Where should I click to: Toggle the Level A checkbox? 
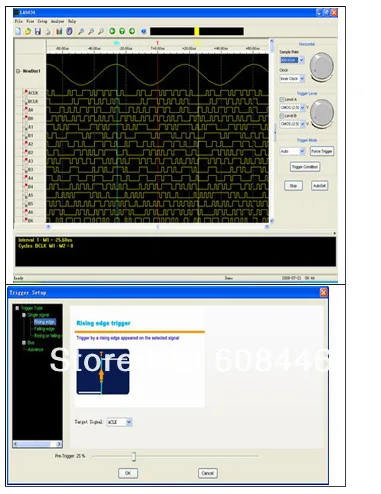(x=282, y=99)
